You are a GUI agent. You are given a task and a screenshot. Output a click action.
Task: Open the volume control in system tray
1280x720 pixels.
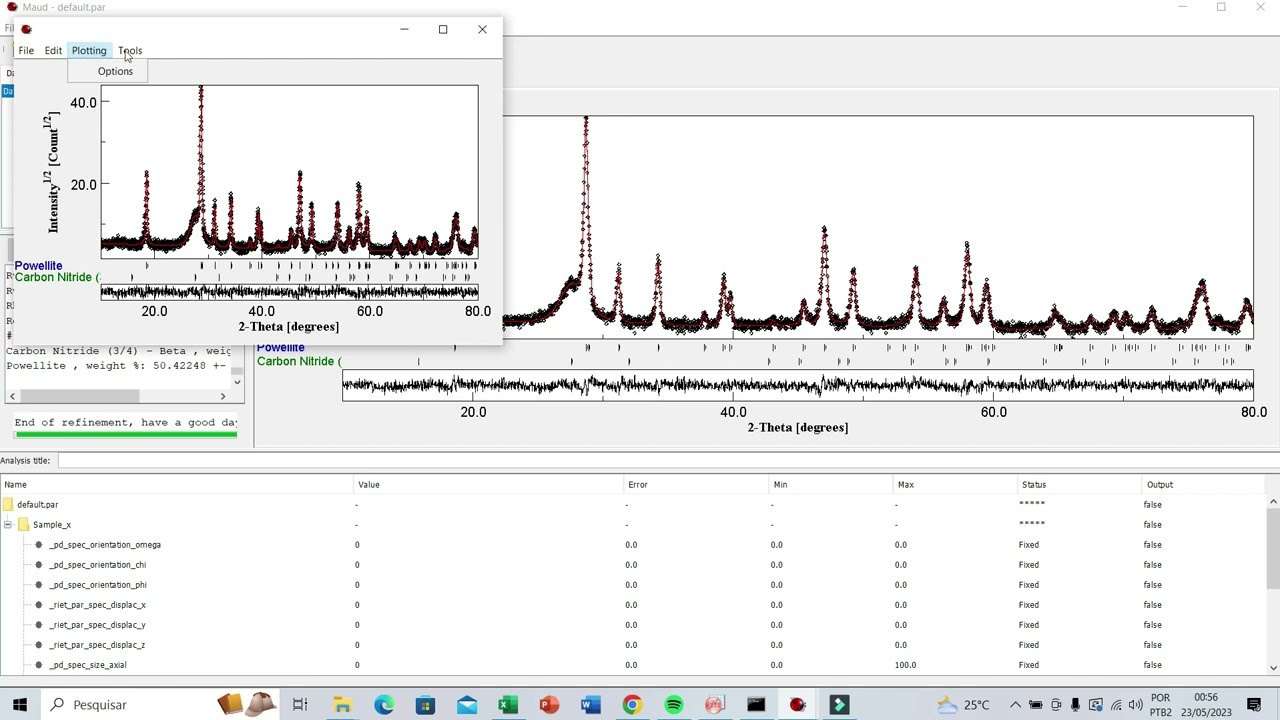coord(1135,705)
